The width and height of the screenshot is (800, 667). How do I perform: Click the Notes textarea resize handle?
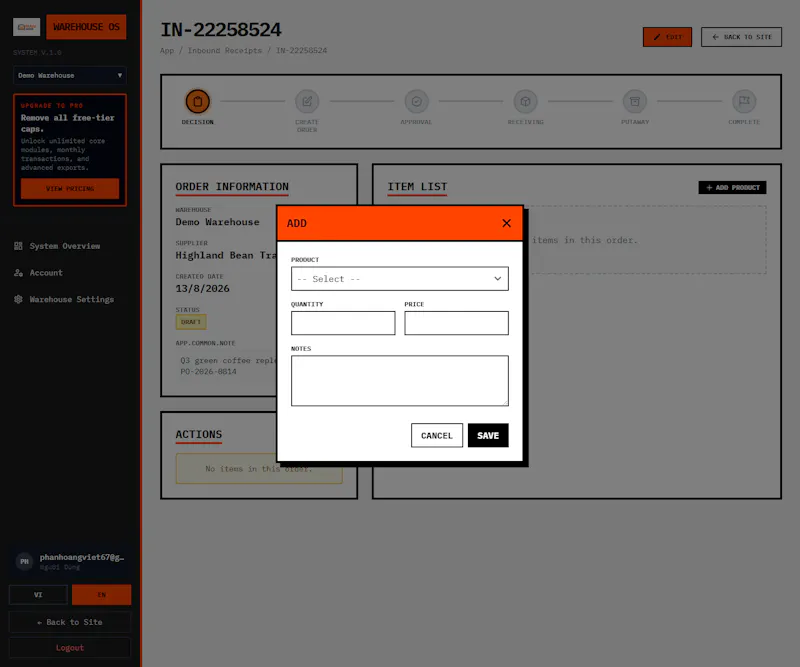505,403
